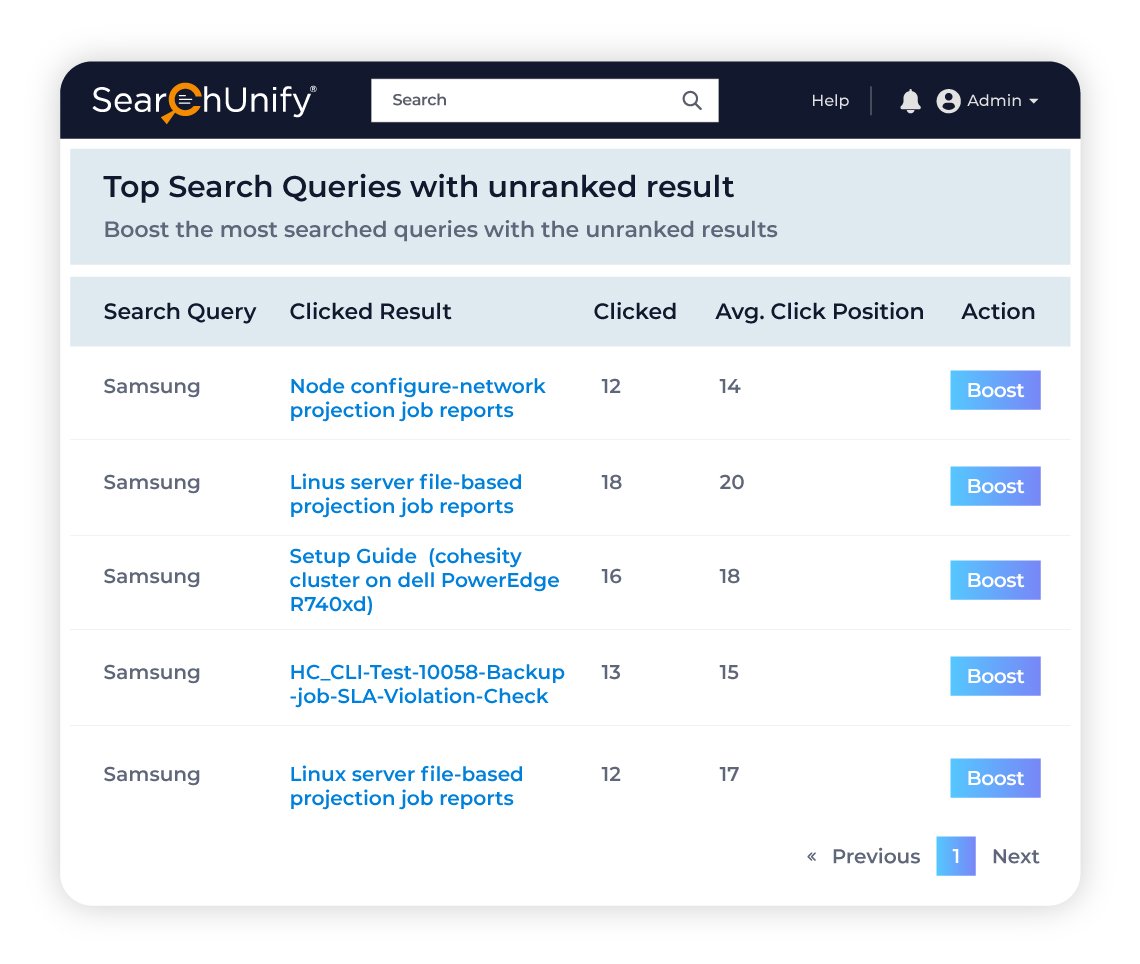Boost the Node configure-network result
The image size is (1140, 964).
[x=995, y=390]
